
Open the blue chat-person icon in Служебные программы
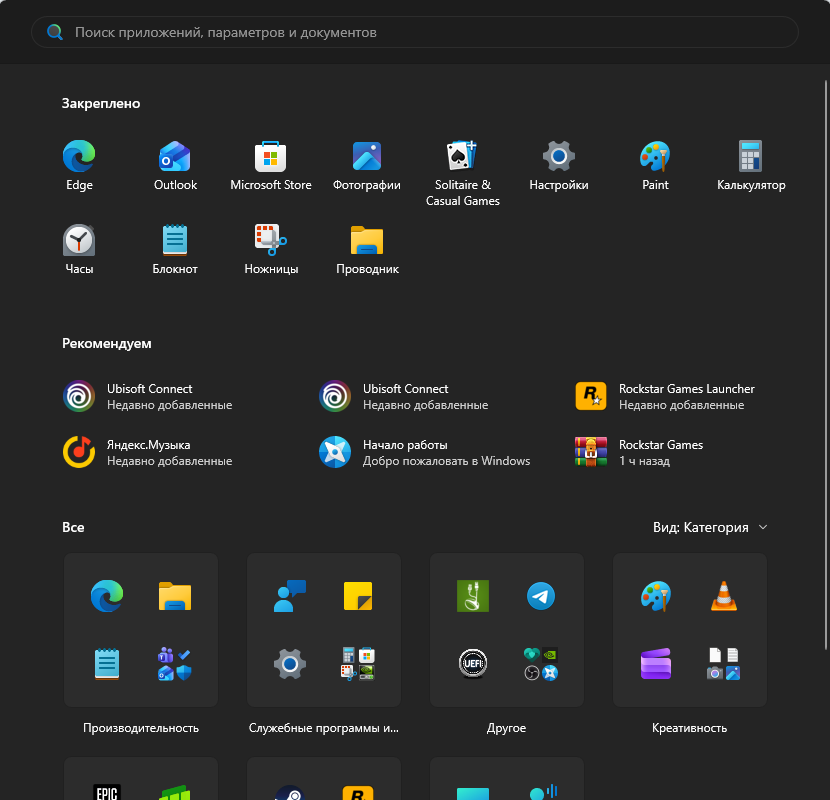pyautogui.click(x=290, y=596)
